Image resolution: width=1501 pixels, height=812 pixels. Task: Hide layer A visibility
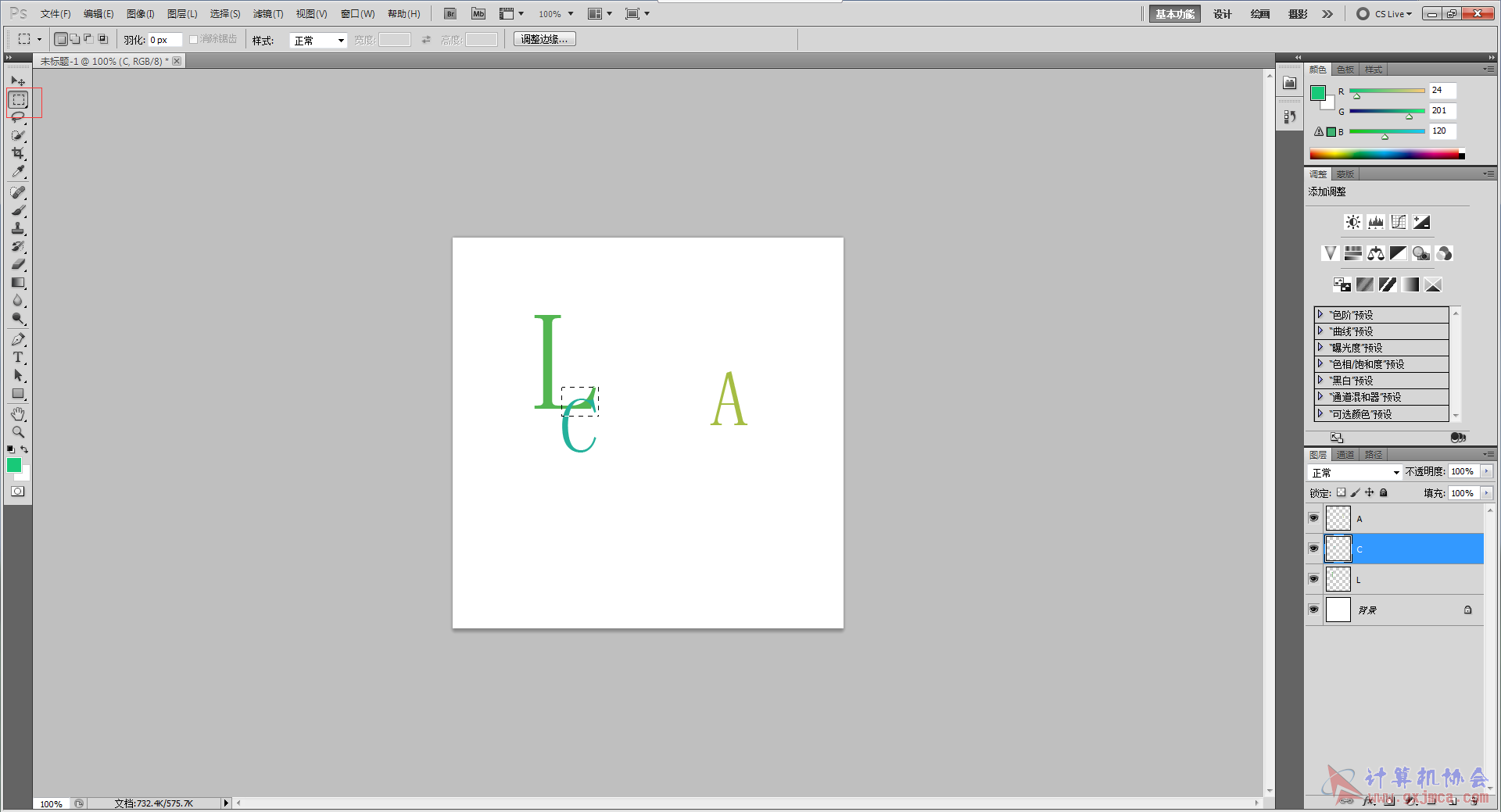[x=1313, y=518]
